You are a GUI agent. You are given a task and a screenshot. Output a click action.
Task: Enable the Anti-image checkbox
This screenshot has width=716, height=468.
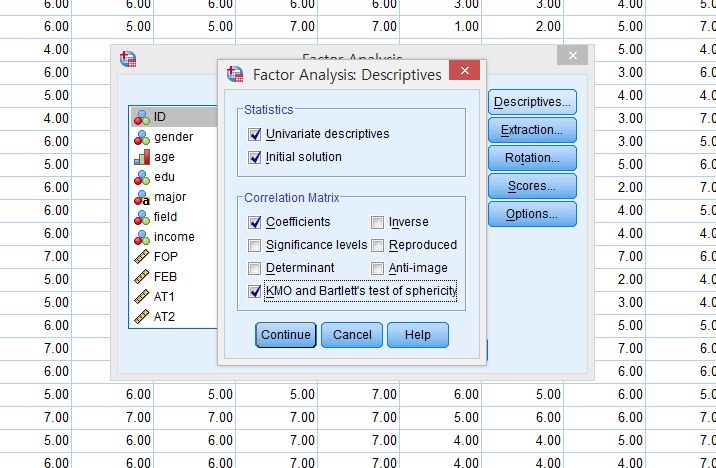(377, 268)
